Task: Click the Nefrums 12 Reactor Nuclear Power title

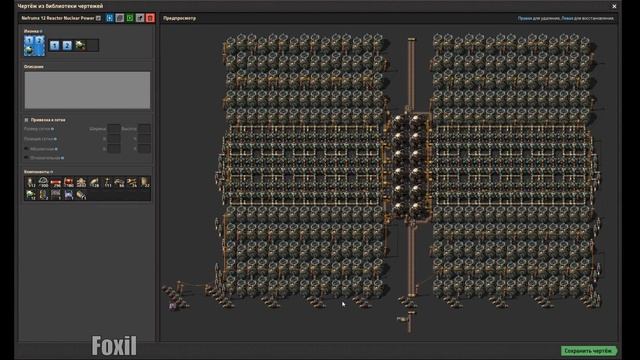Action: (58, 18)
